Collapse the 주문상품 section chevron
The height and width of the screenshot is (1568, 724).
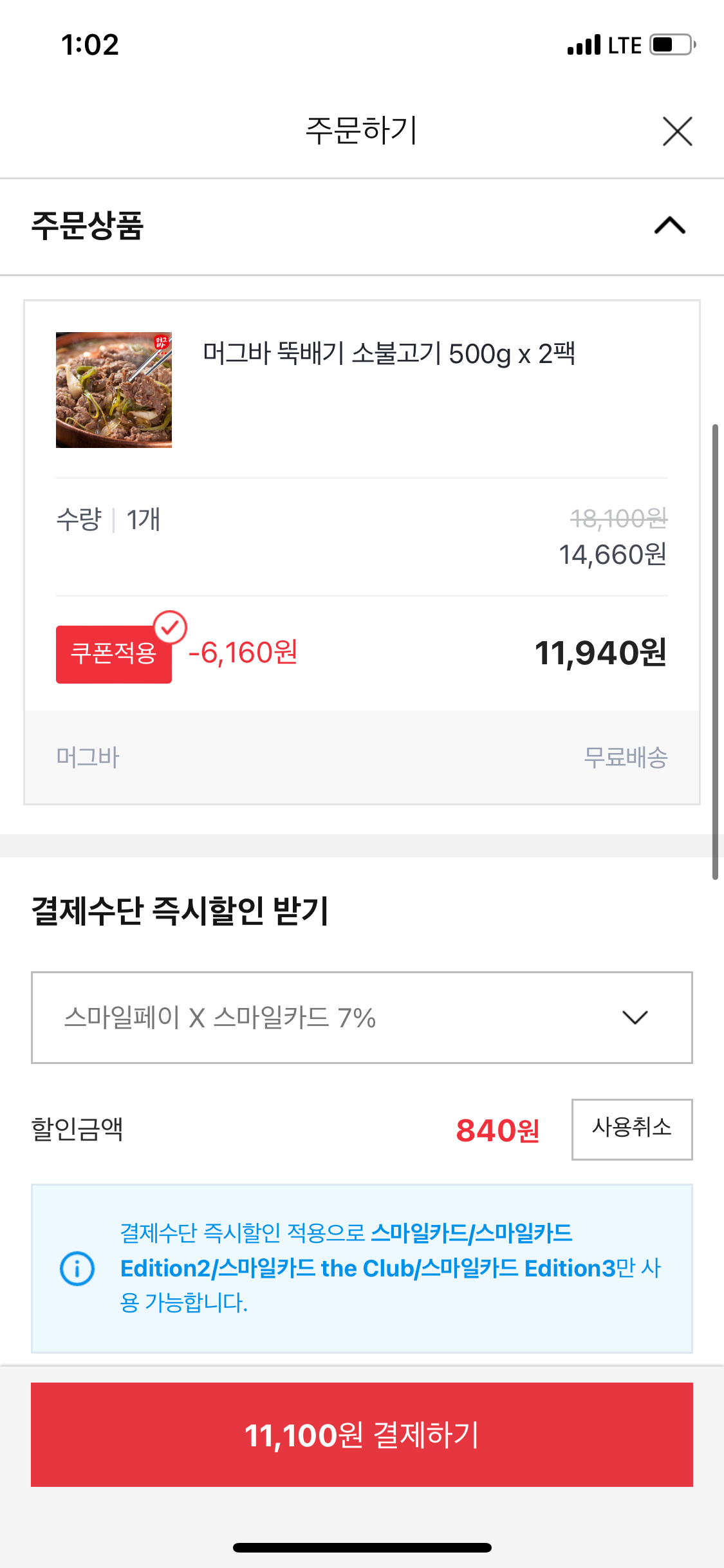tap(669, 226)
